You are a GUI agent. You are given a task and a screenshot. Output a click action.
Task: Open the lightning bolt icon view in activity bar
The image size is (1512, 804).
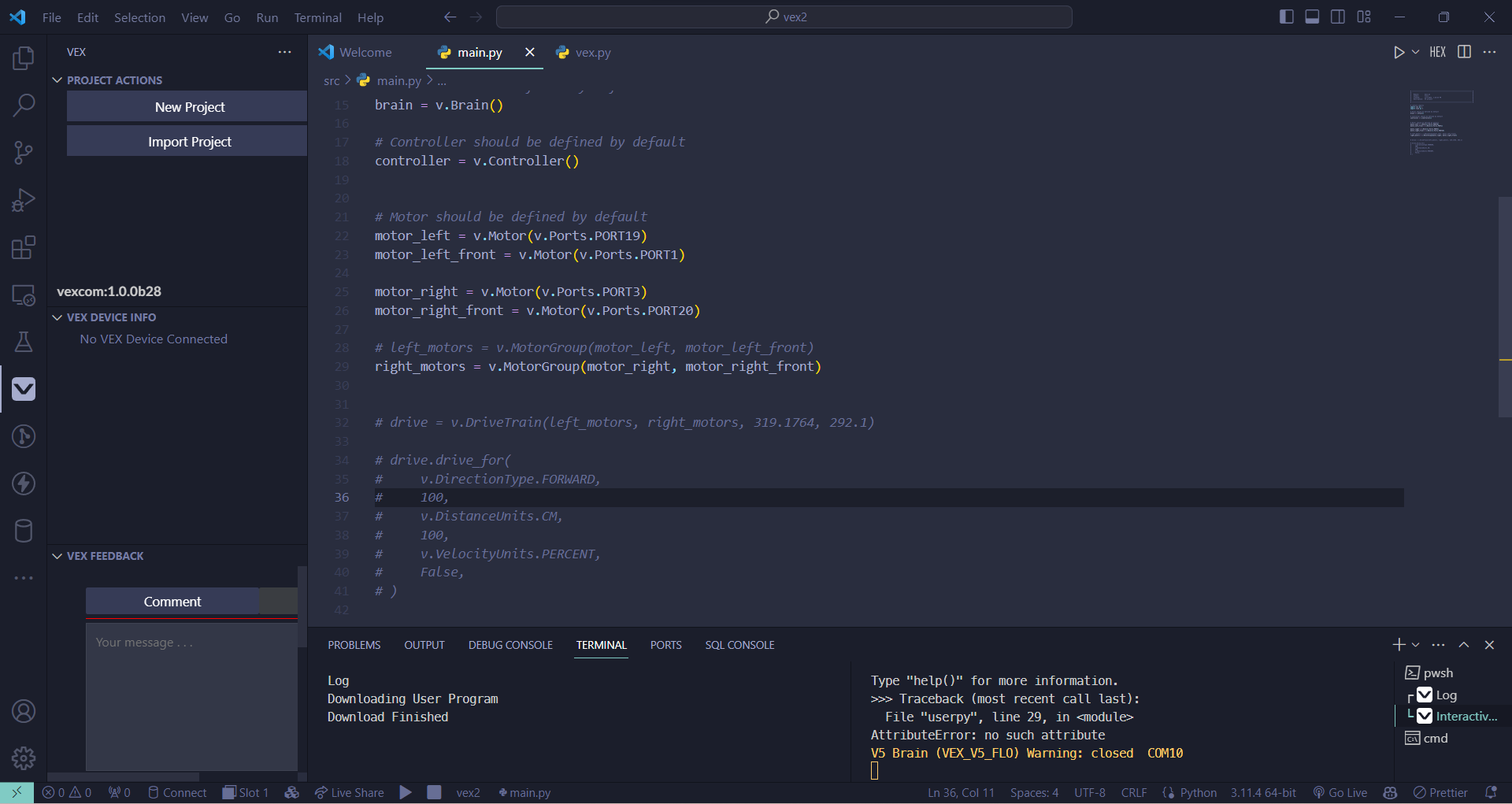click(24, 484)
